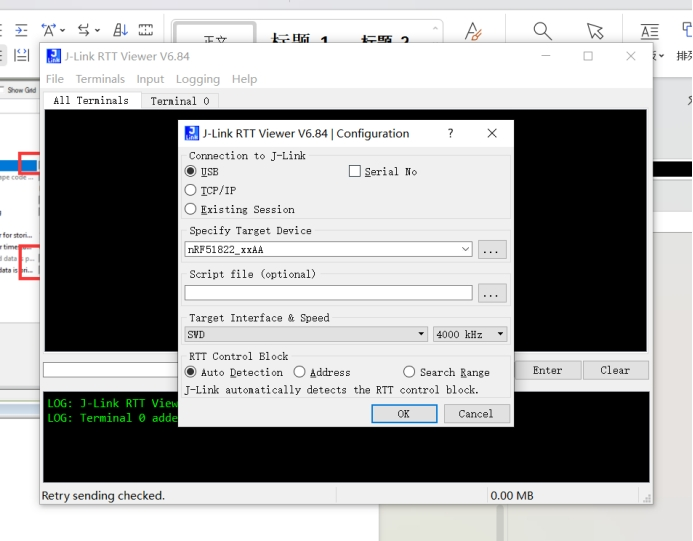Enable the Serial No checkbox
The height and width of the screenshot is (541, 693).
point(354,172)
